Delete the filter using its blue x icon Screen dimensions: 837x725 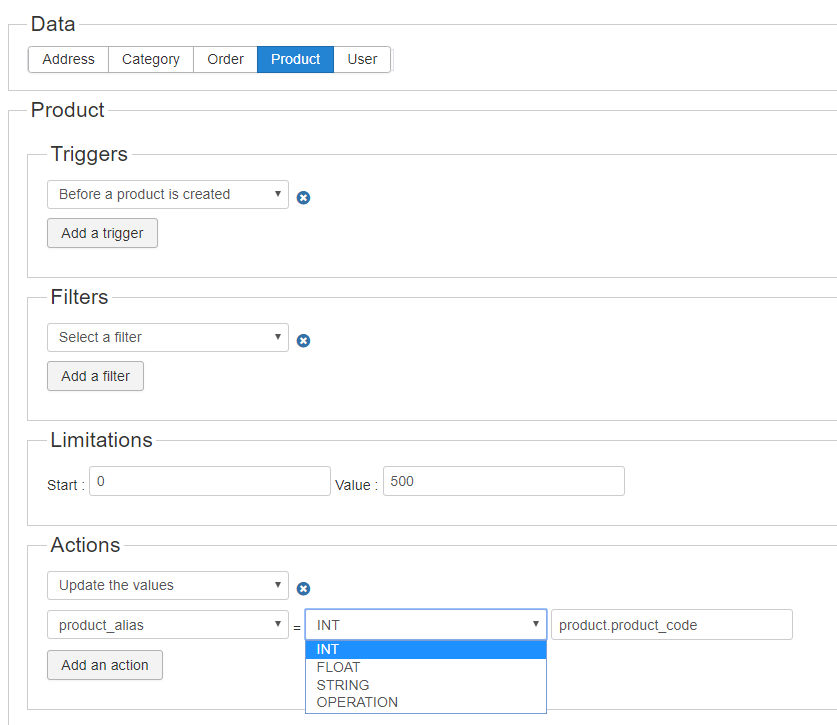(x=303, y=340)
